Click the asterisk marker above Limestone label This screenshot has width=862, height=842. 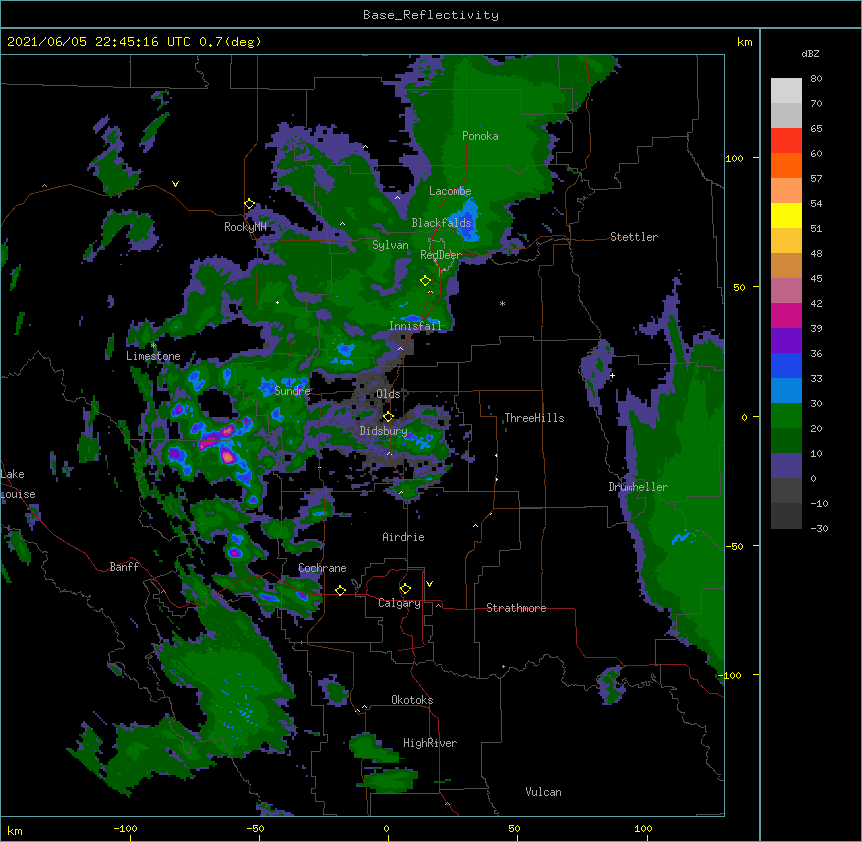point(153,346)
